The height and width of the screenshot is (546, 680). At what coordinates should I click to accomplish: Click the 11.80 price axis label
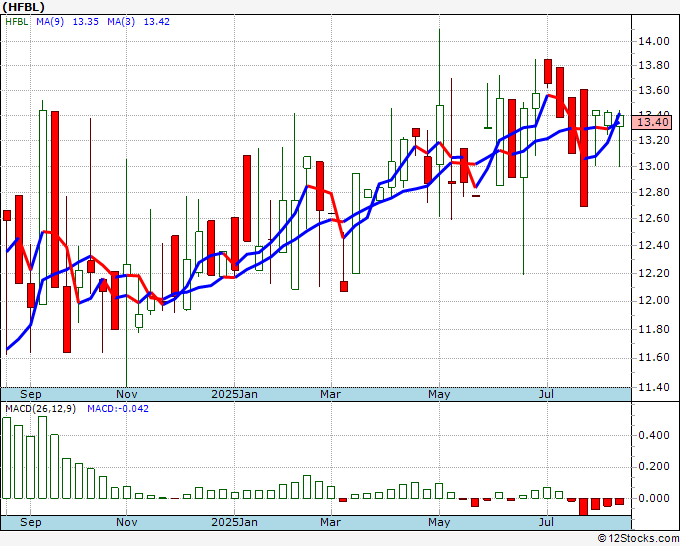[x=654, y=330]
